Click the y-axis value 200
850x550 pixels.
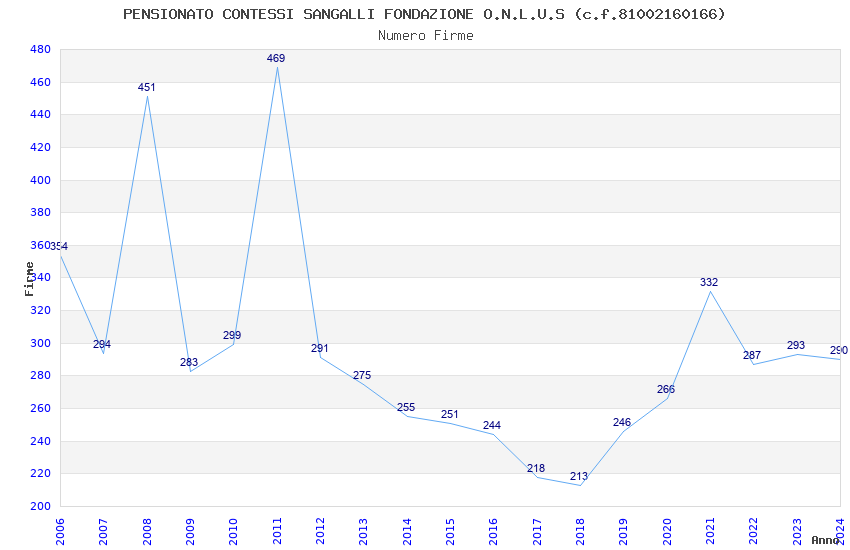[41, 507]
